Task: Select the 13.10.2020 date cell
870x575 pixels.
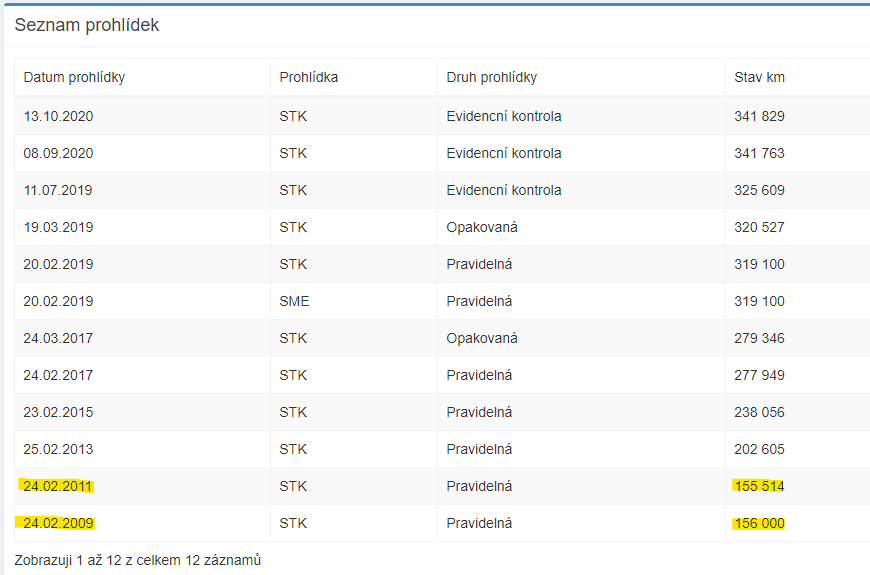Action: 58,116
